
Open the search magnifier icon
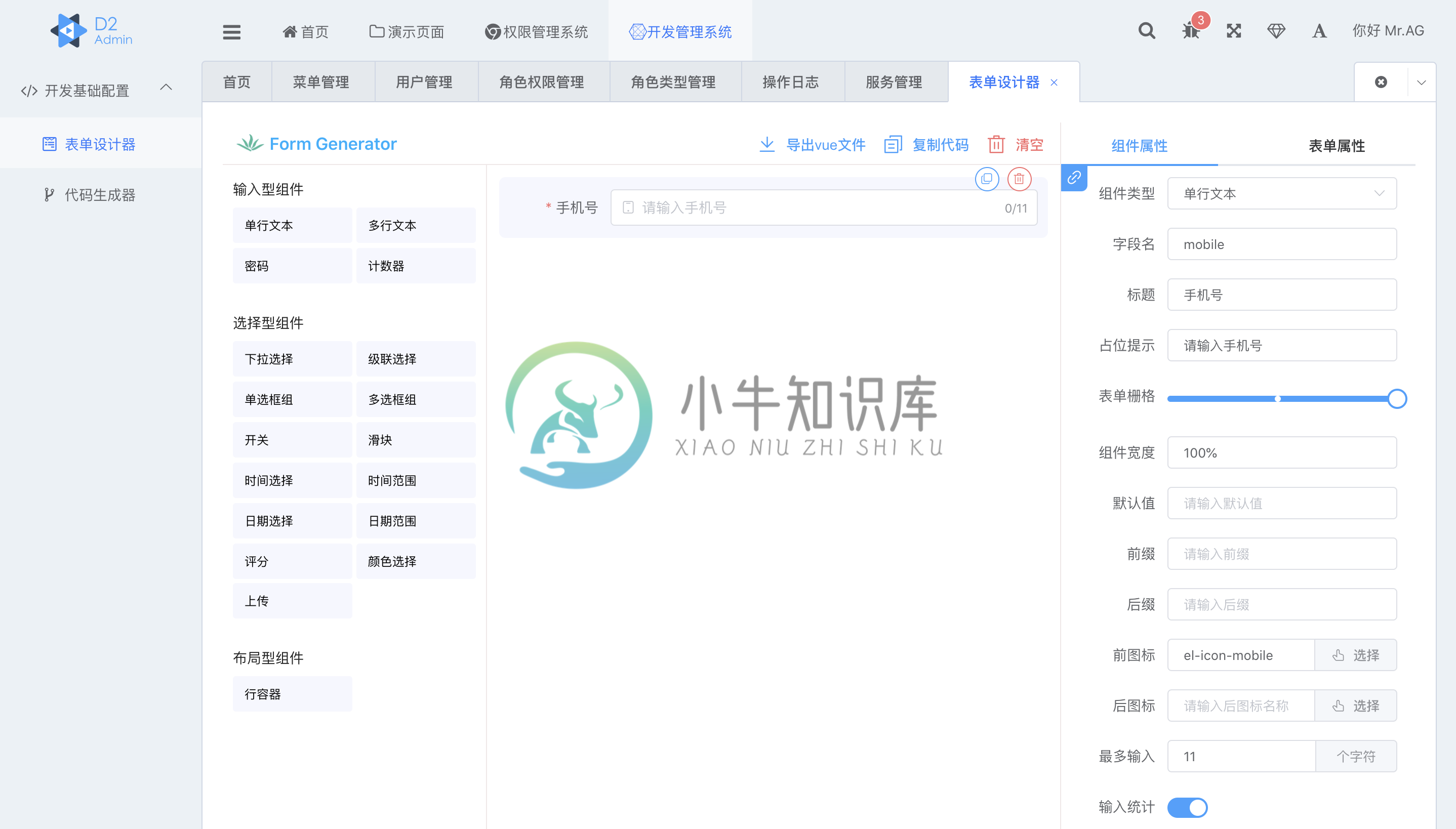point(1147,31)
